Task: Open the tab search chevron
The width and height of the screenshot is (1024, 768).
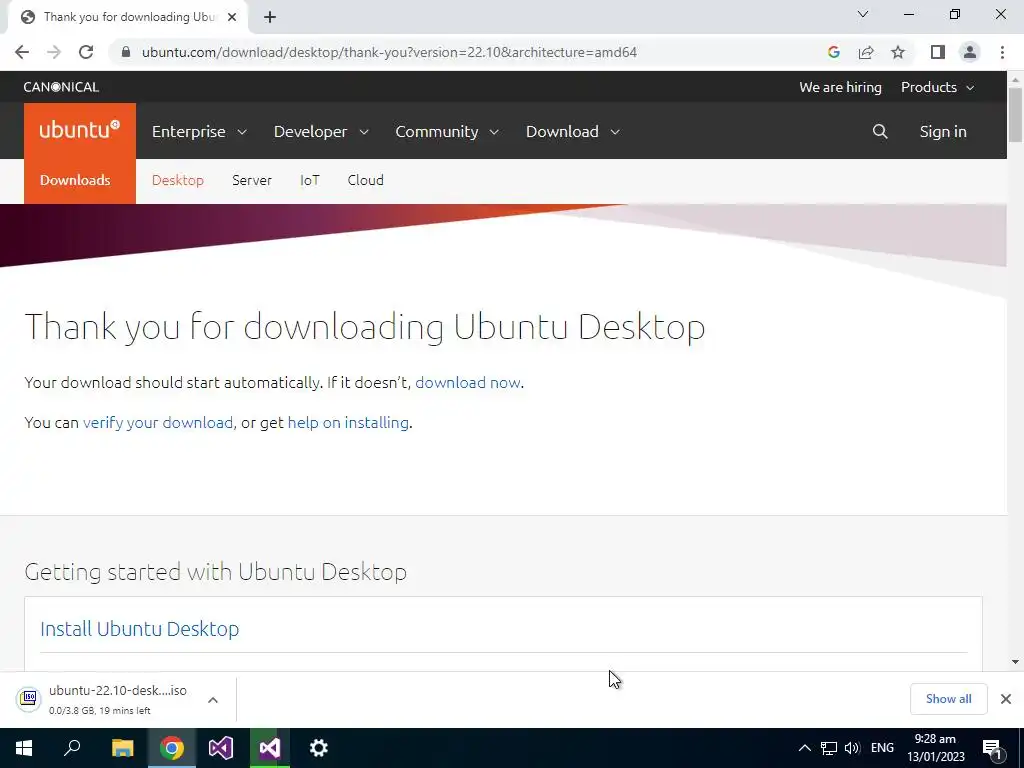Action: click(x=863, y=14)
